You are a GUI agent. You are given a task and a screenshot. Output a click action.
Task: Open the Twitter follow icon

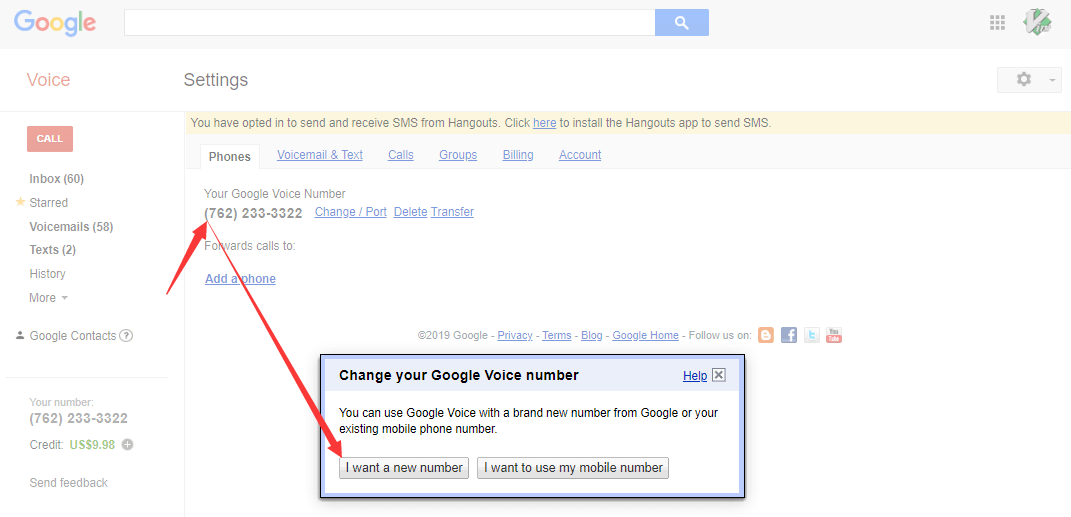point(811,335)
